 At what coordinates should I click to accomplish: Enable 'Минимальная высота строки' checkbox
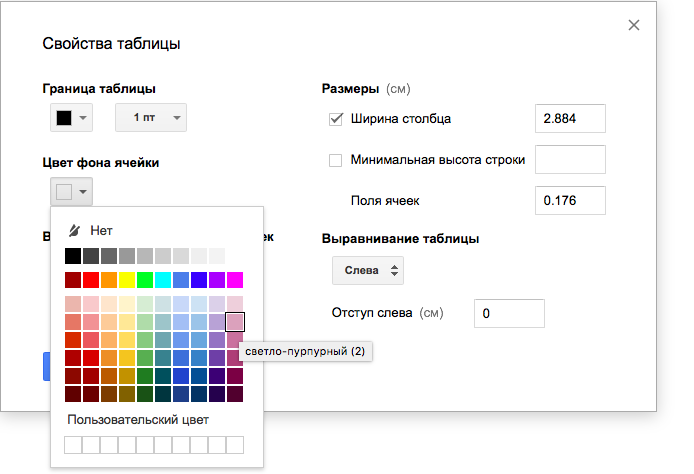pos(336,160)
